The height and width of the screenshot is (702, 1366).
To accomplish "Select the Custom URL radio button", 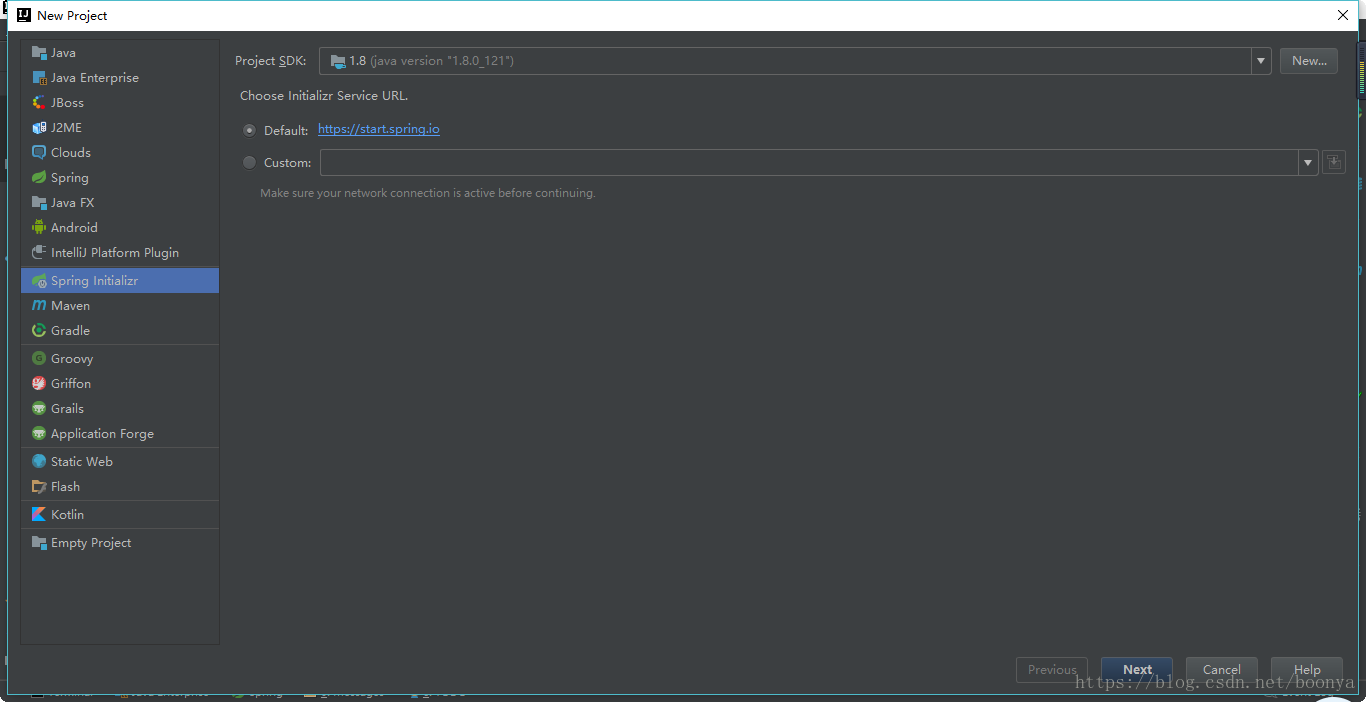I will pyautogui.click(x=249, y=162).
